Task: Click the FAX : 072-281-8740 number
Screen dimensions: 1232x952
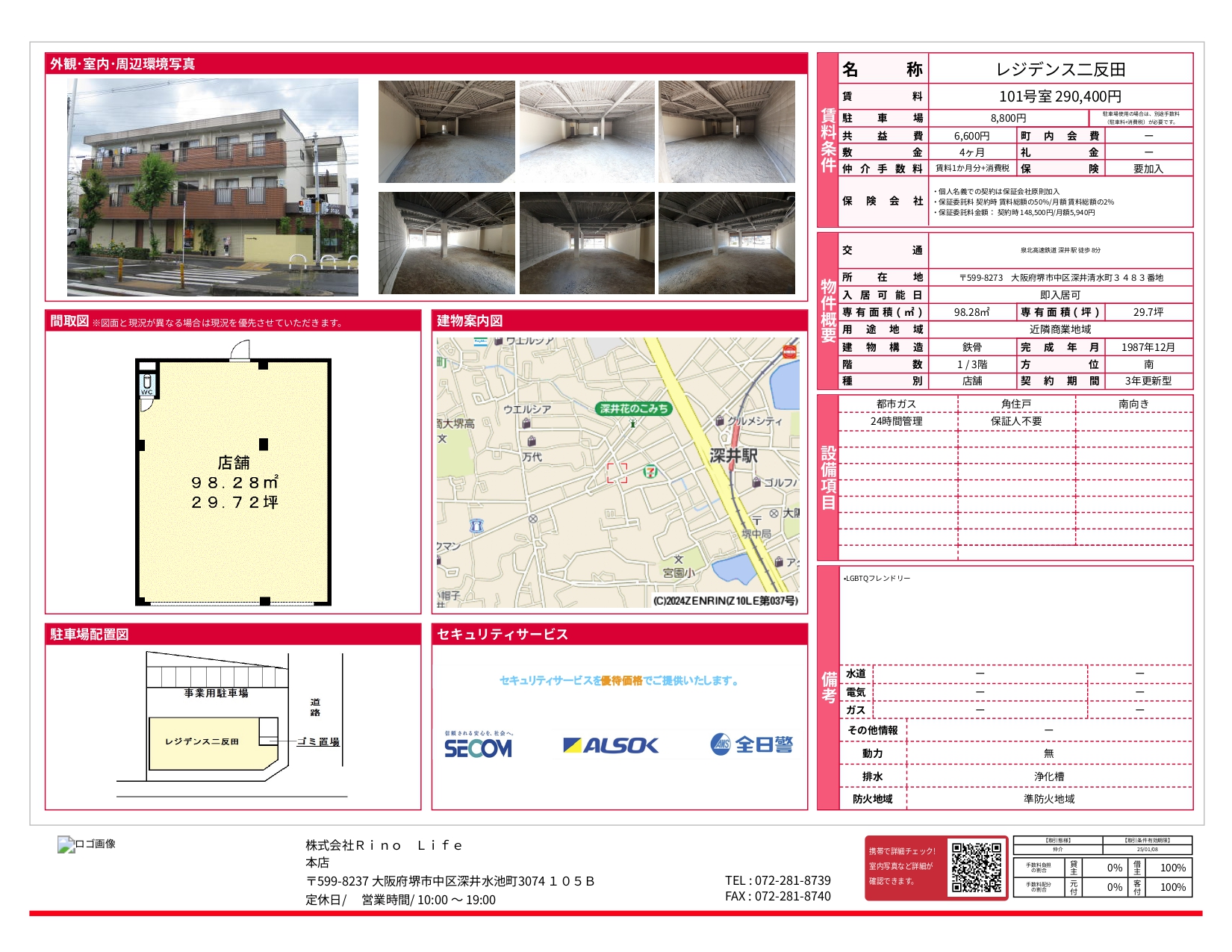Action: coord(778,897)
